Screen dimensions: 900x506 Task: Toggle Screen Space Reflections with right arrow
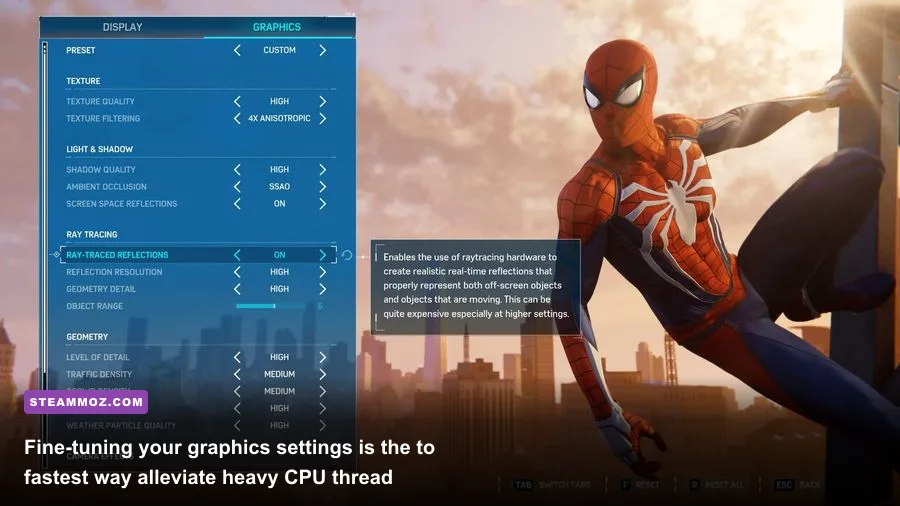click(x=323, y=204)
